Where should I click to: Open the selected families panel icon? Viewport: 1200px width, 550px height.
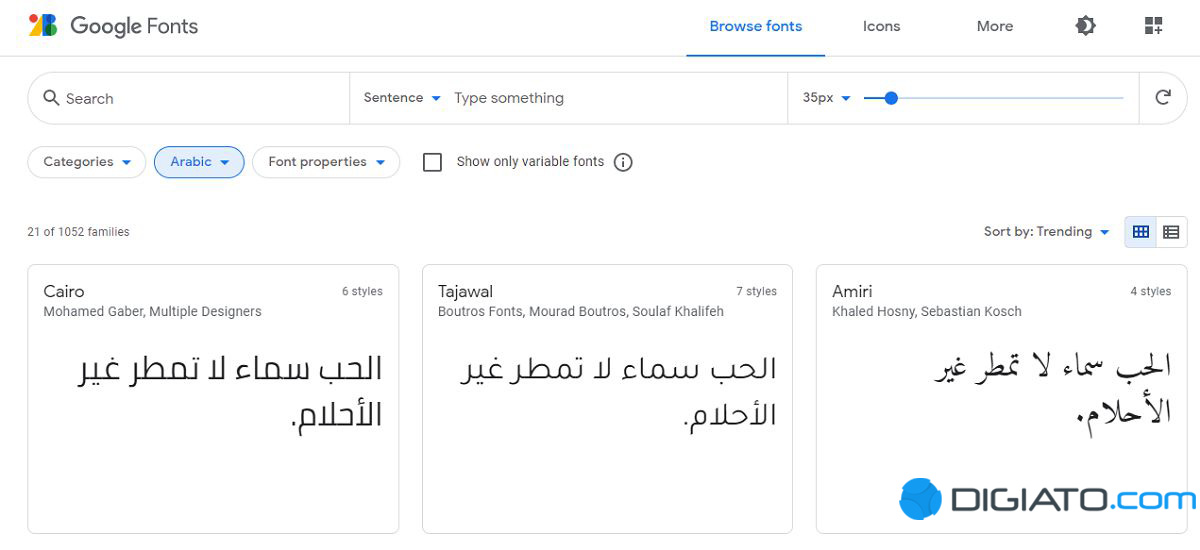1153,27
